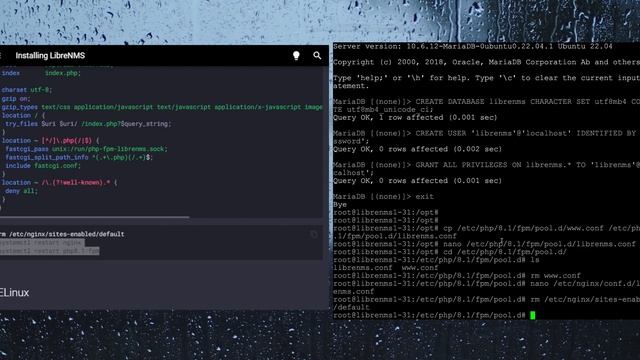Click the 'fastcgi_pass unix:/run/php-fpm-librenms.sock' line

86,149
